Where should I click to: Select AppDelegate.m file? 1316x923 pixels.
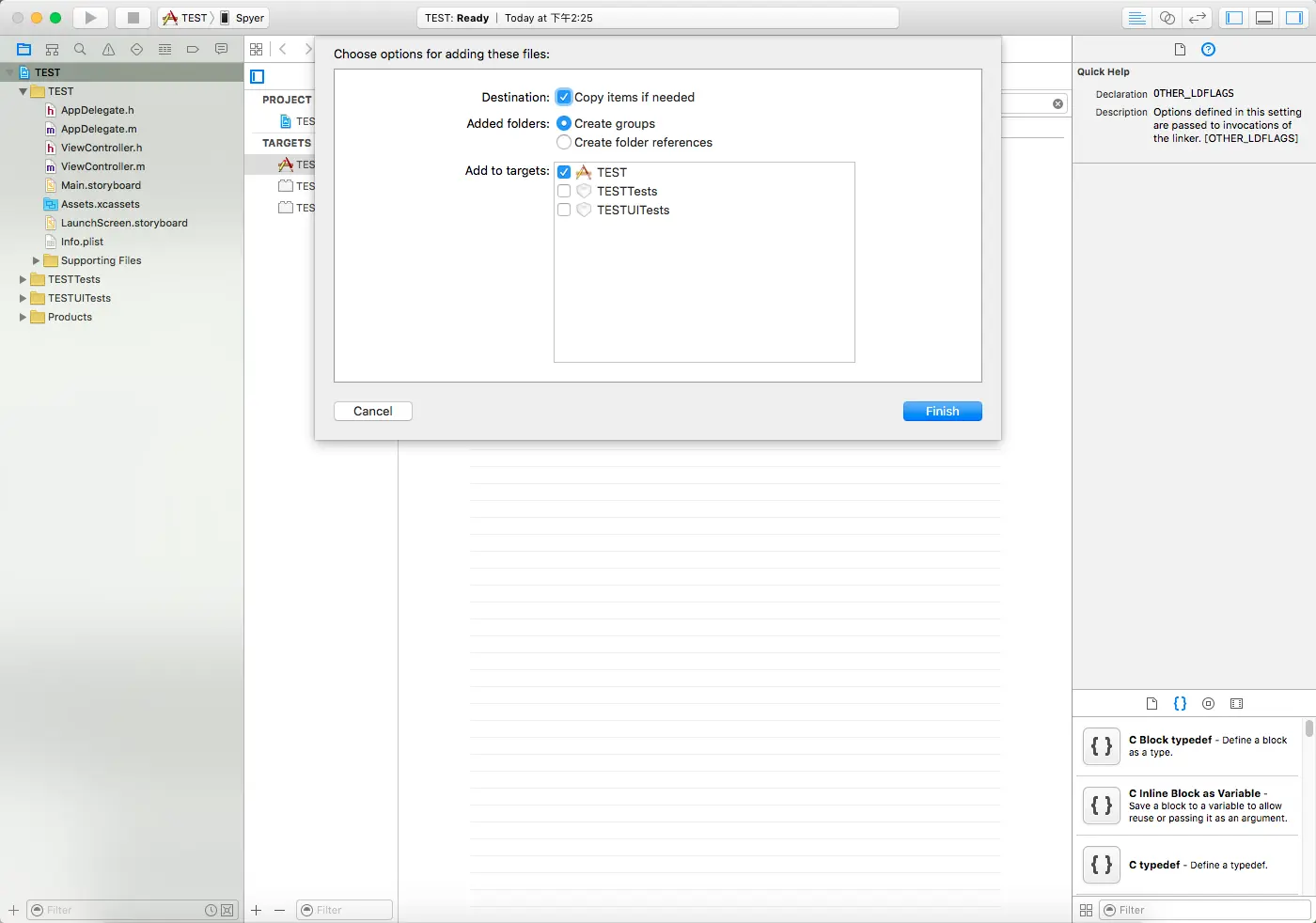point(99,129)
